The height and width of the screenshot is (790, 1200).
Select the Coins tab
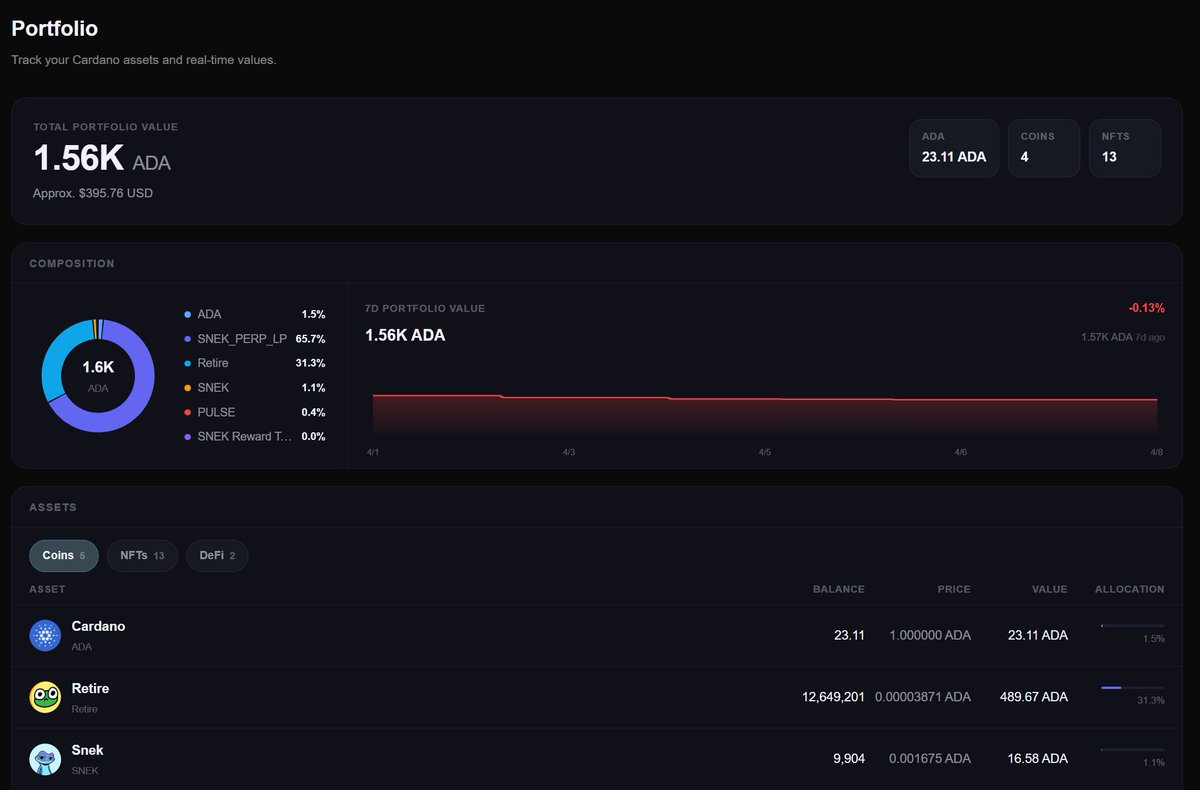click(64, 555)
